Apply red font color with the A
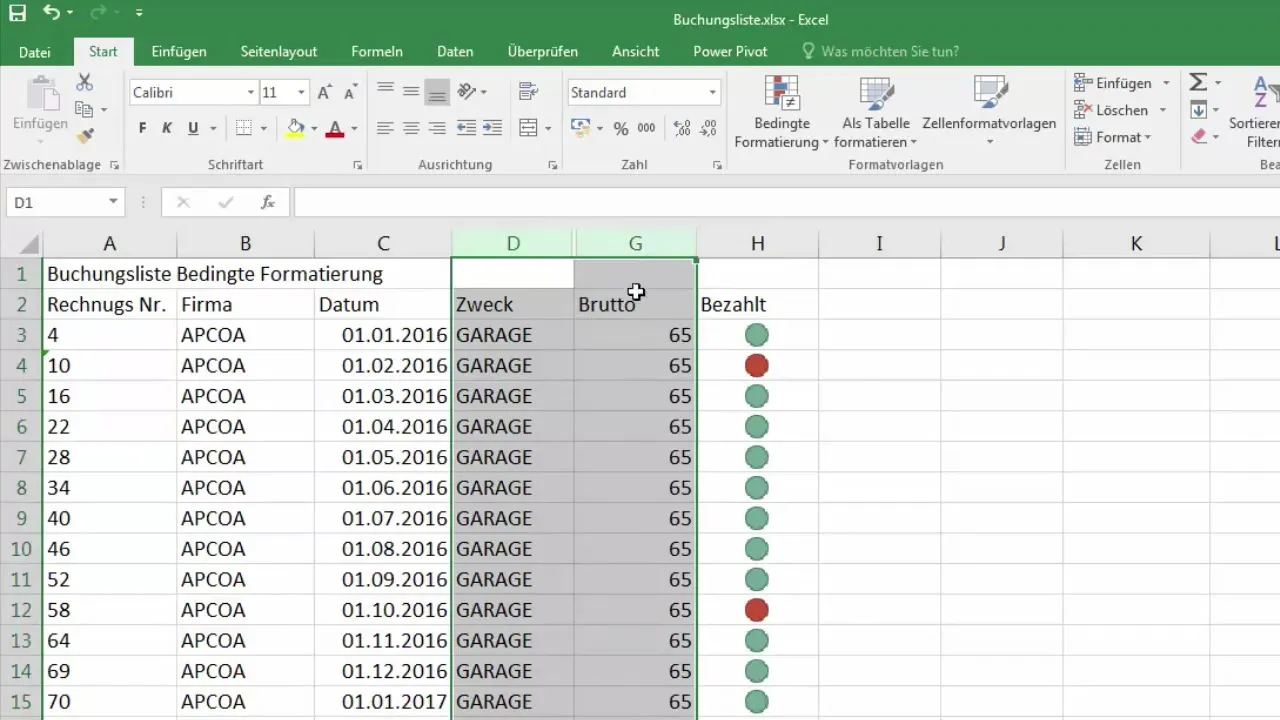This screenshot has width=1280, height=720. tap(334, 128)
